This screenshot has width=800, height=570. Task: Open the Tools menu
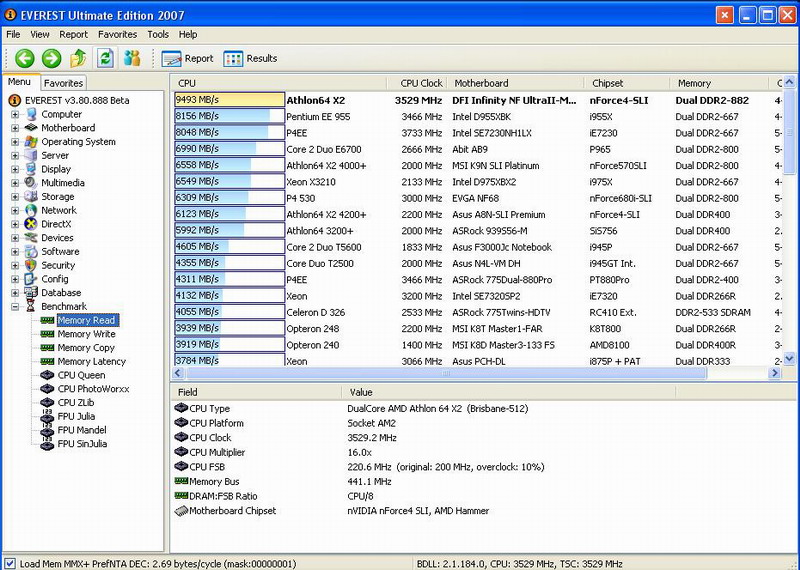coord(158,34)
